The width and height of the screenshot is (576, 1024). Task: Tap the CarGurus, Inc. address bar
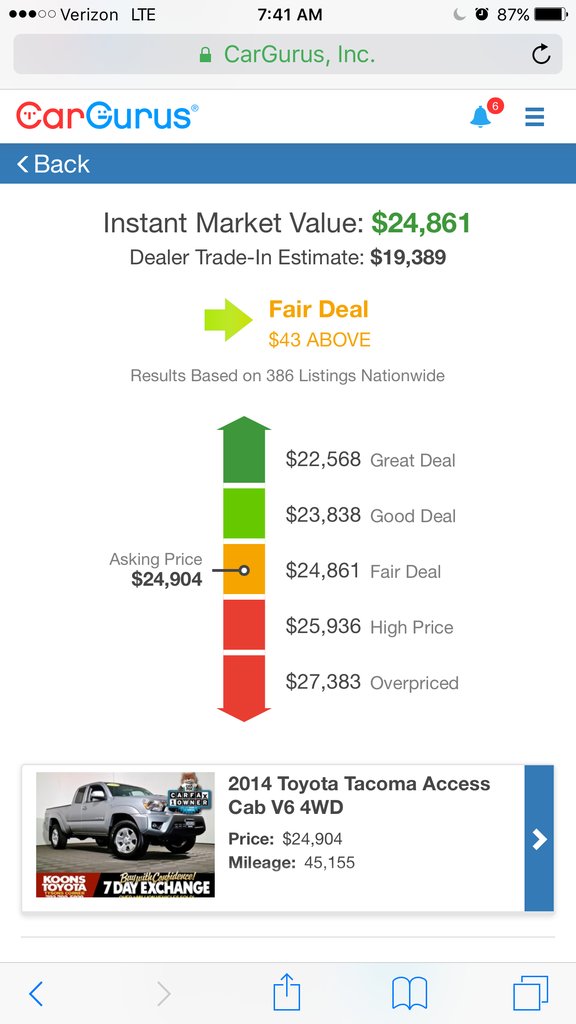[x=288, y=54]
